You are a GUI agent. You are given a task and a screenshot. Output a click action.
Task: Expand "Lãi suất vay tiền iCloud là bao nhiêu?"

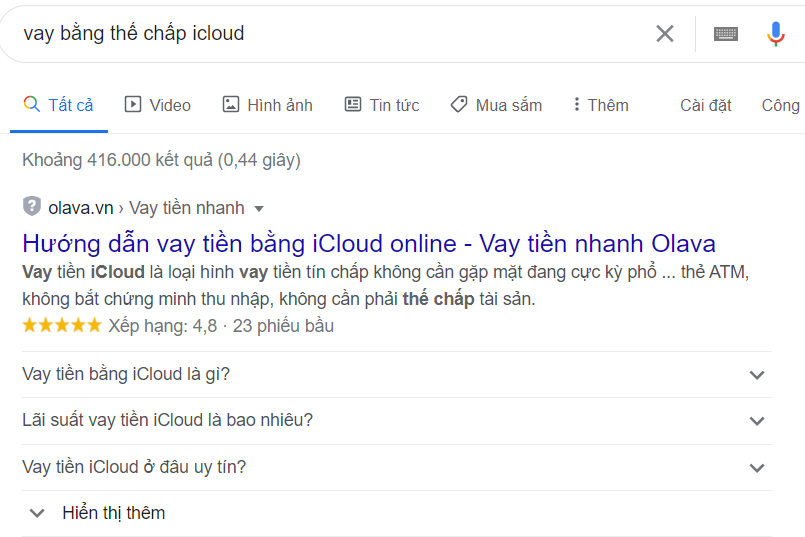pos(757,421)
